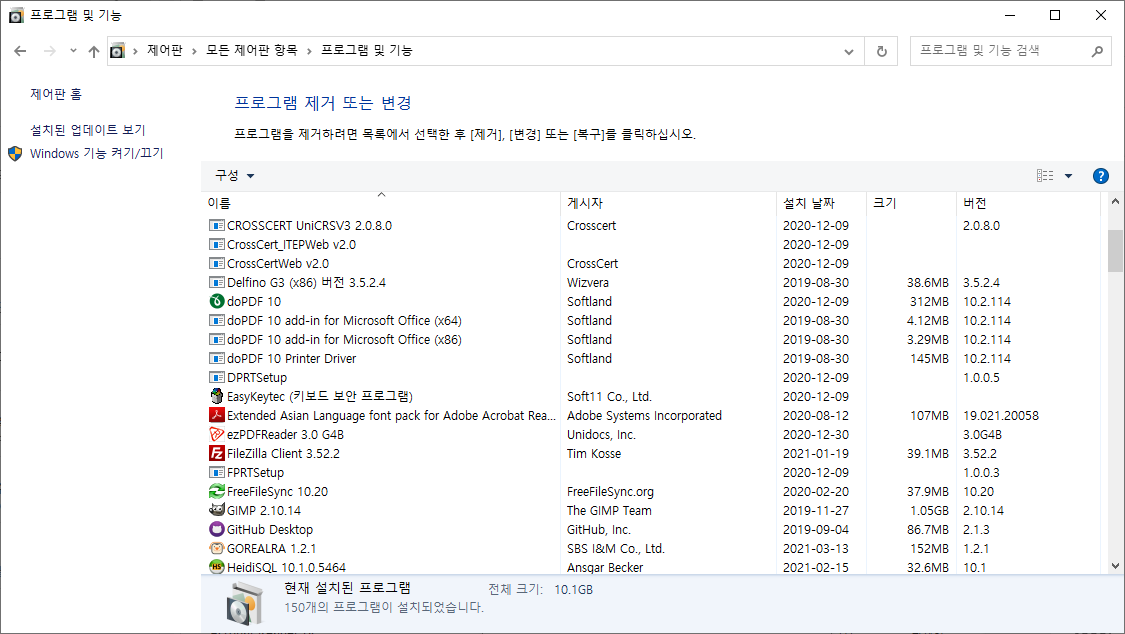Click the refresh button in the address bar
Image resolution: width=1125 pixels, height=634 pixels.
[x=882, y=51]
